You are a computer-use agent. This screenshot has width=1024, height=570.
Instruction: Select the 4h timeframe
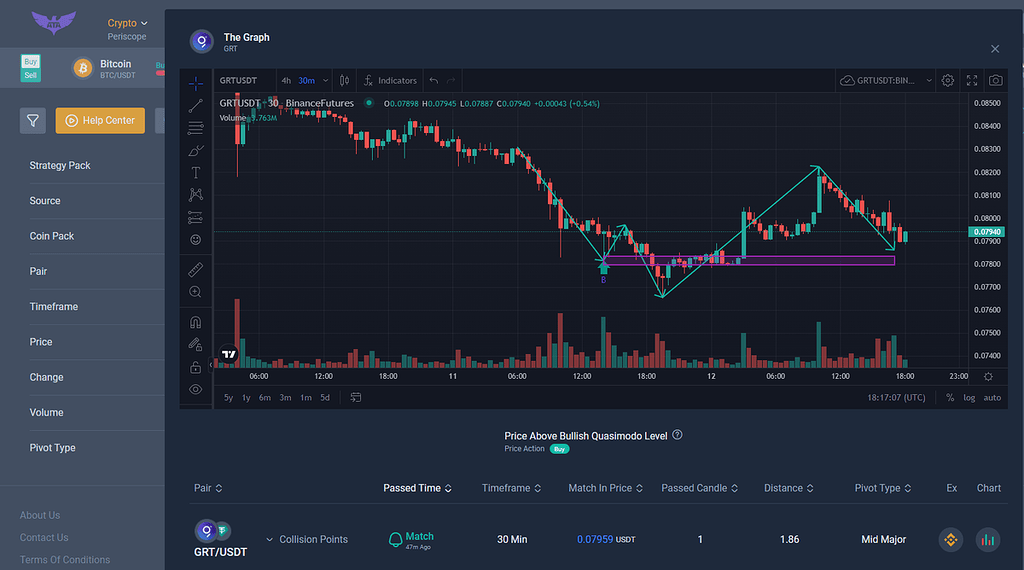pyautogui.click(x=286, y=80)
